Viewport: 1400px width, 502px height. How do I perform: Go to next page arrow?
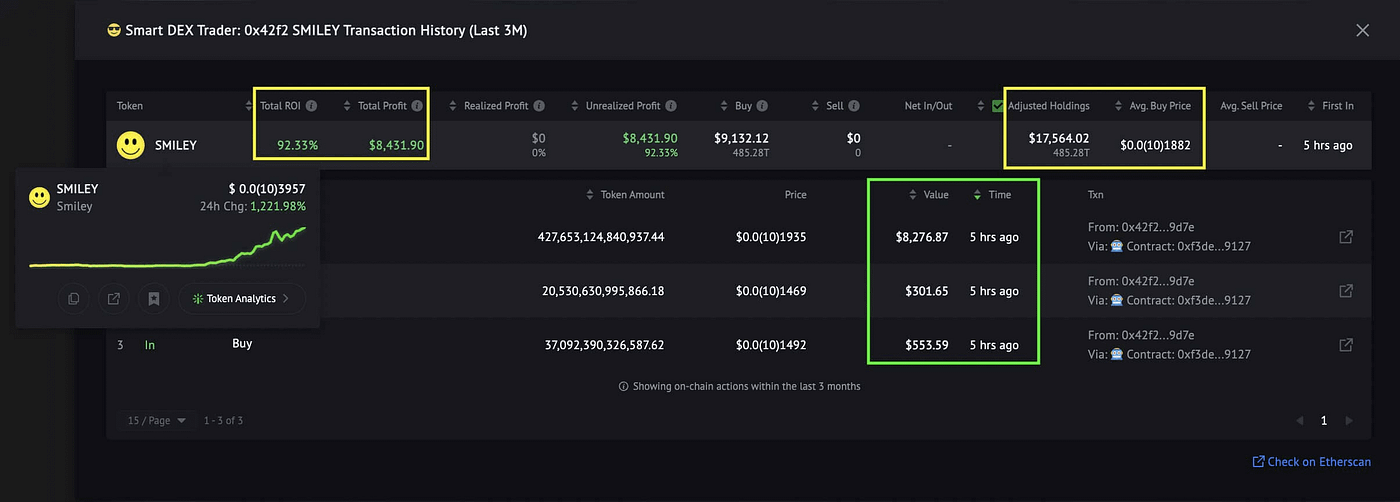1349,421
